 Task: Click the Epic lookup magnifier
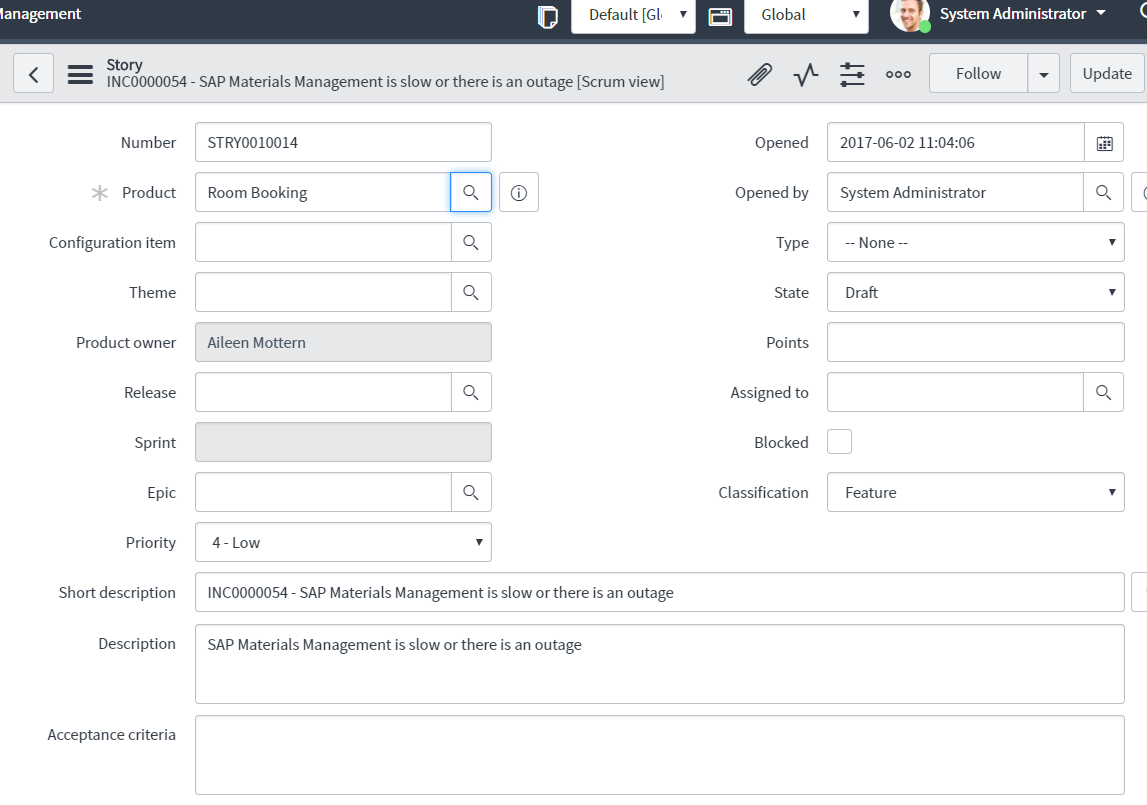[x=470, y=493]
